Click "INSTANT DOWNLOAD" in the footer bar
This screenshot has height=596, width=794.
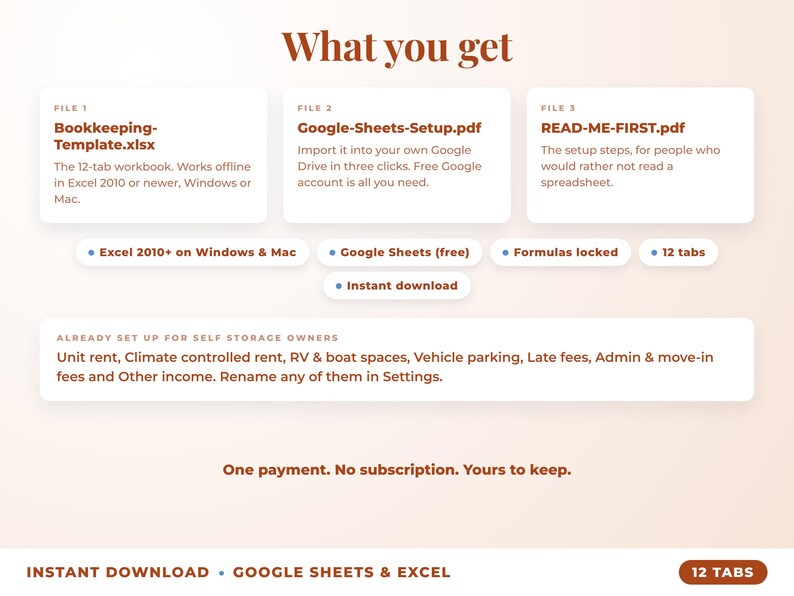118,572
